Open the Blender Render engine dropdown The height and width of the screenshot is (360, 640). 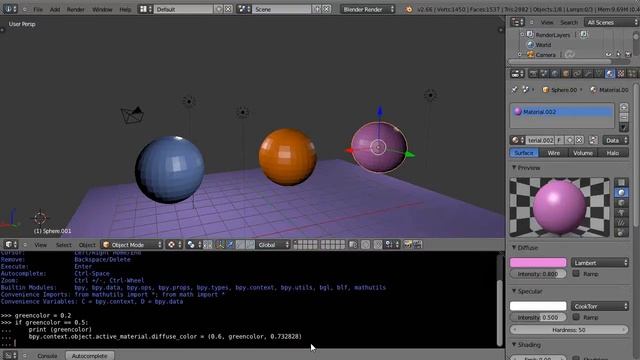tap(368, 9)
